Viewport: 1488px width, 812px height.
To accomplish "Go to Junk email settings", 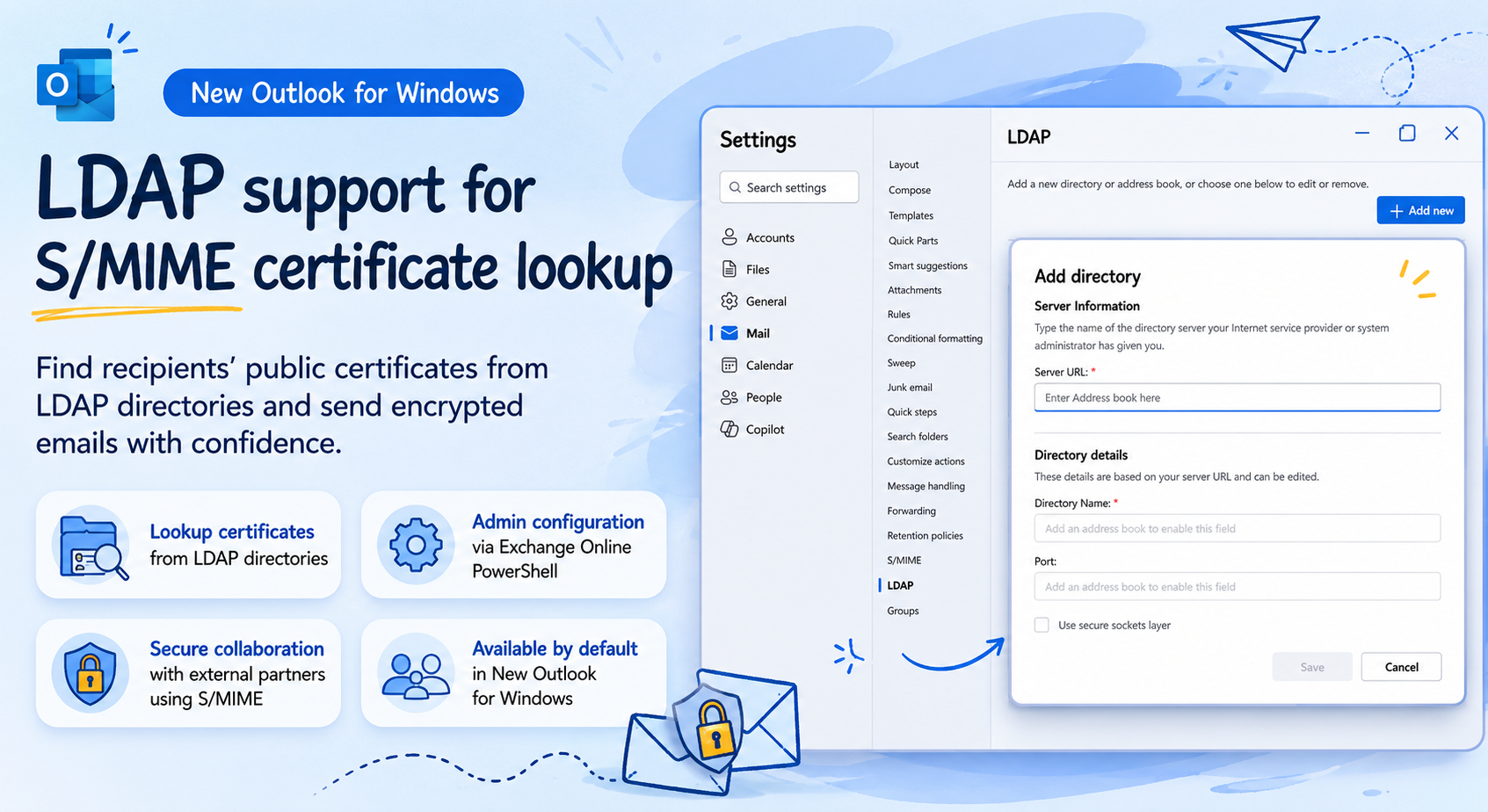I will [910, 388].
